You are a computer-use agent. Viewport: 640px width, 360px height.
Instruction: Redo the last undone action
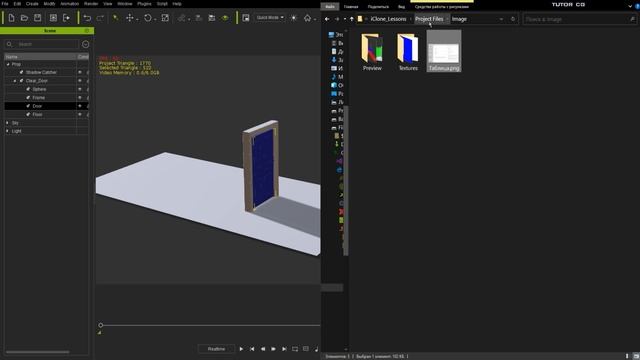click(x=100, y=18)
